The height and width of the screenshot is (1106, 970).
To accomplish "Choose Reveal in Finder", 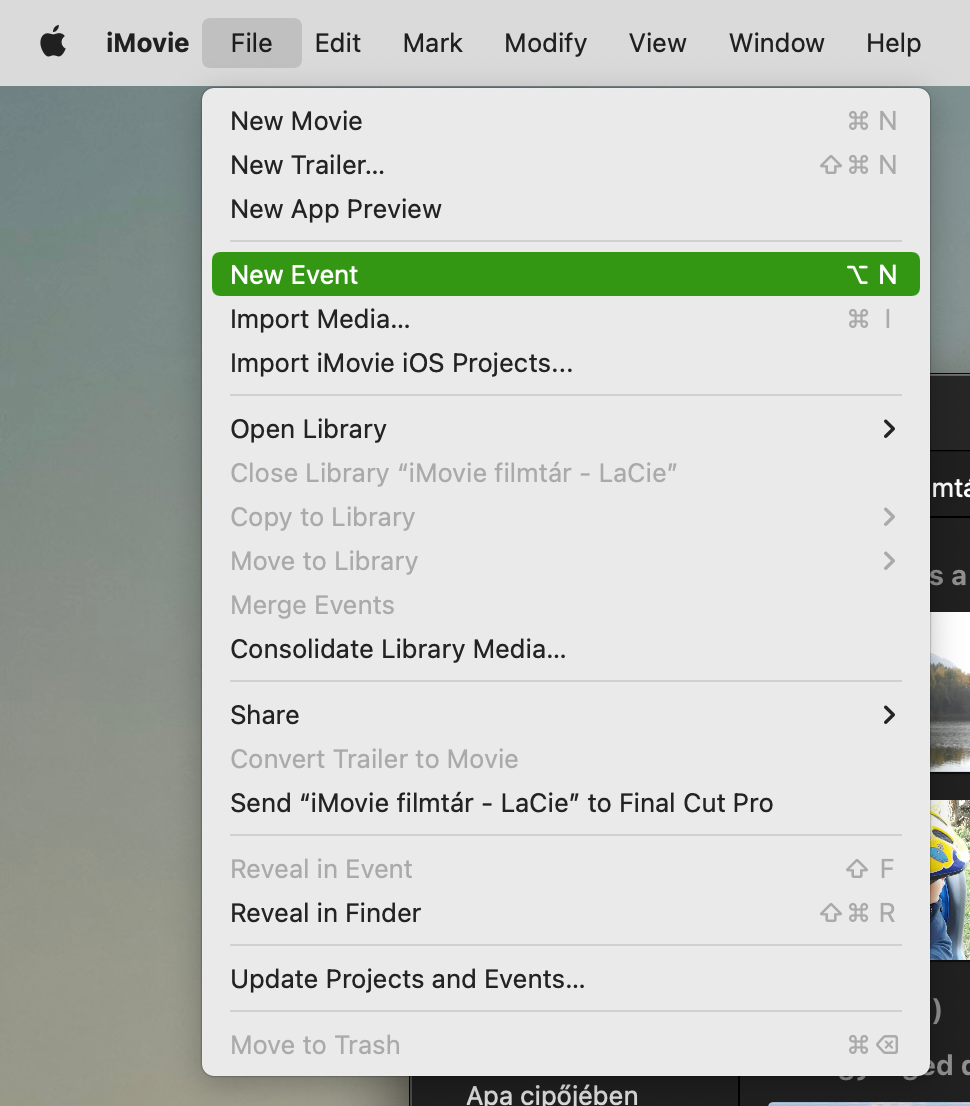I will point(566,913).
